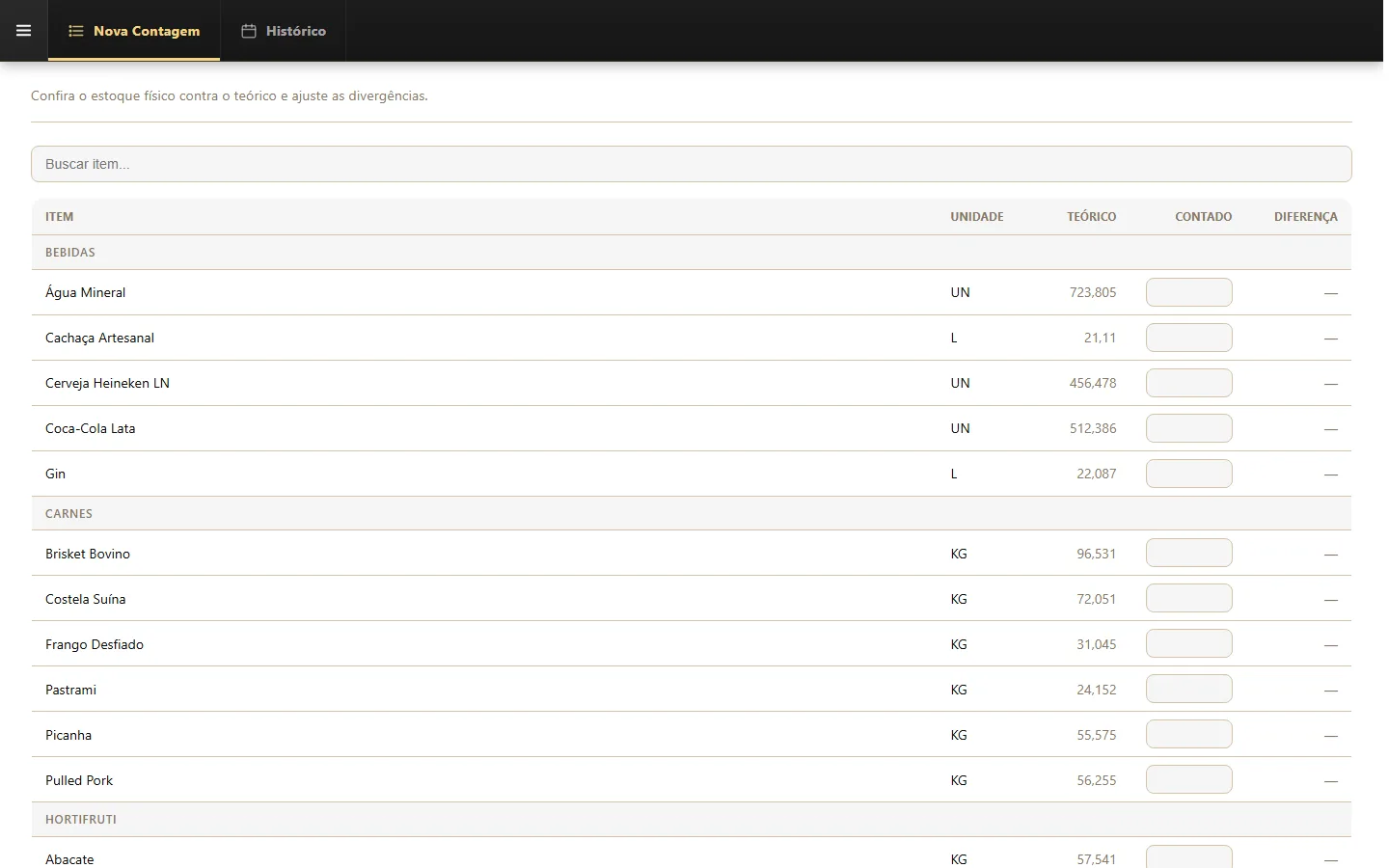Click the TEÓRICO column header
Screen dimensions: 1389x868
tap(1091, 217)
